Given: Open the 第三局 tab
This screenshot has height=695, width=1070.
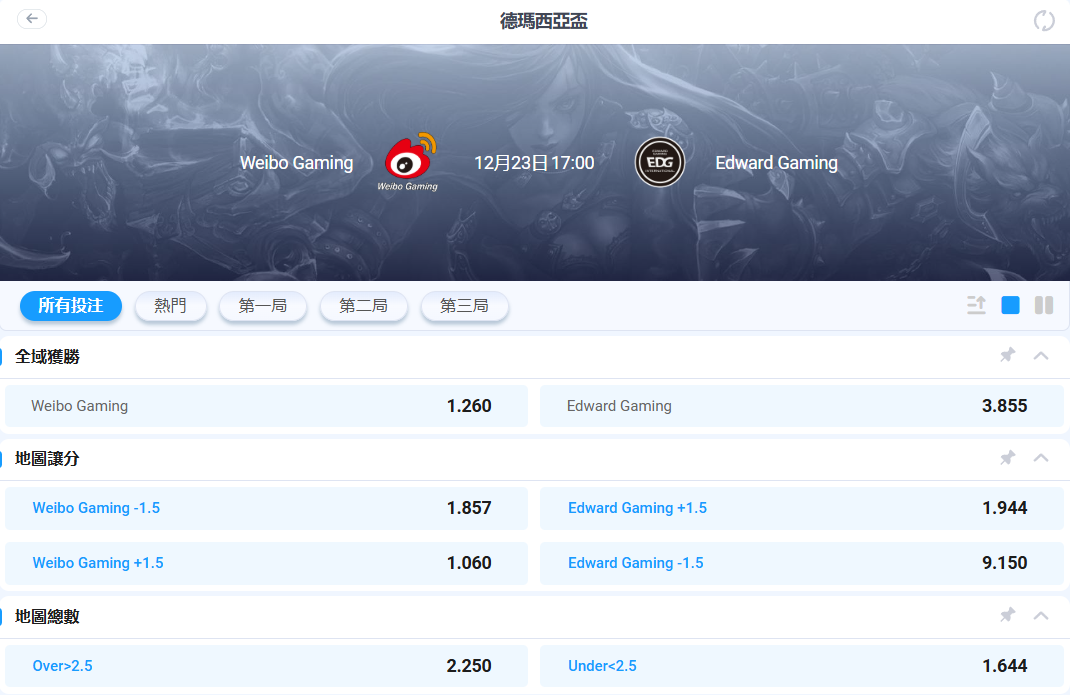Looking at the screenshot, I should [465, 306].
